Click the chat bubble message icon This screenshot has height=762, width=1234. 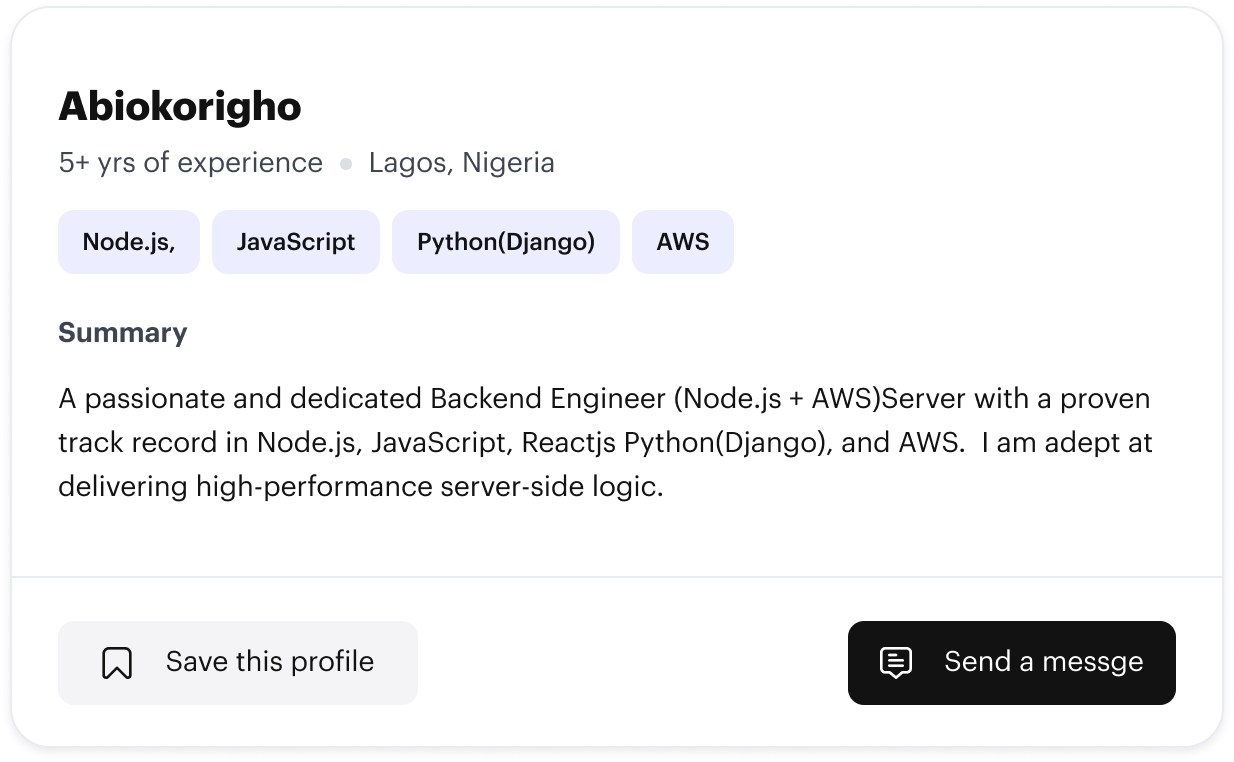pos(896,663)
